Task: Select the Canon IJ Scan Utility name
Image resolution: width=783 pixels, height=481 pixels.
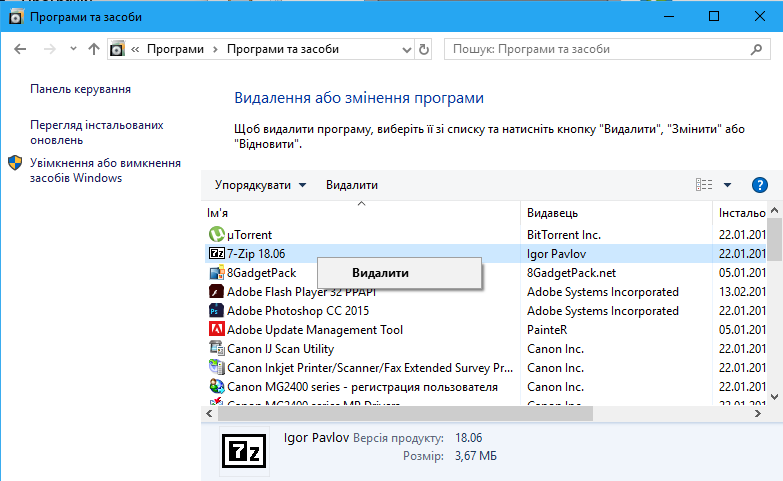Action: (x=280, y=349)
